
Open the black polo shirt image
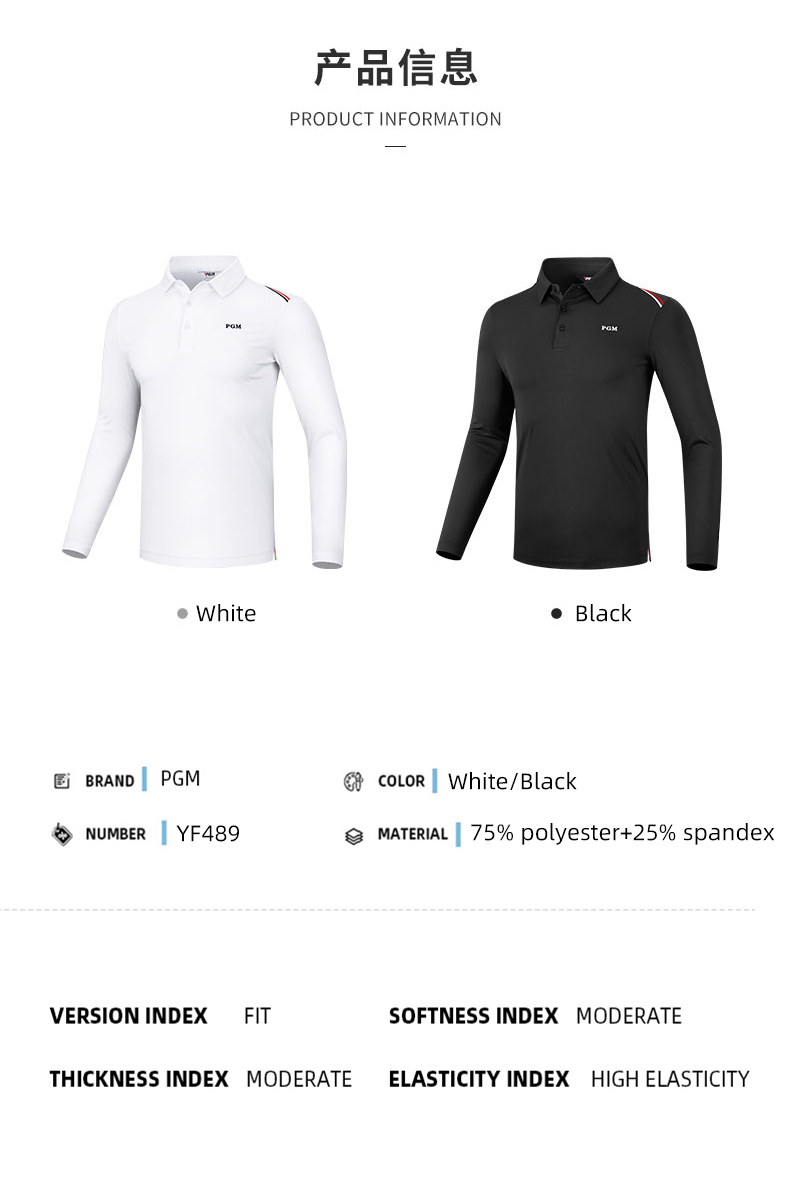[580, 413]
